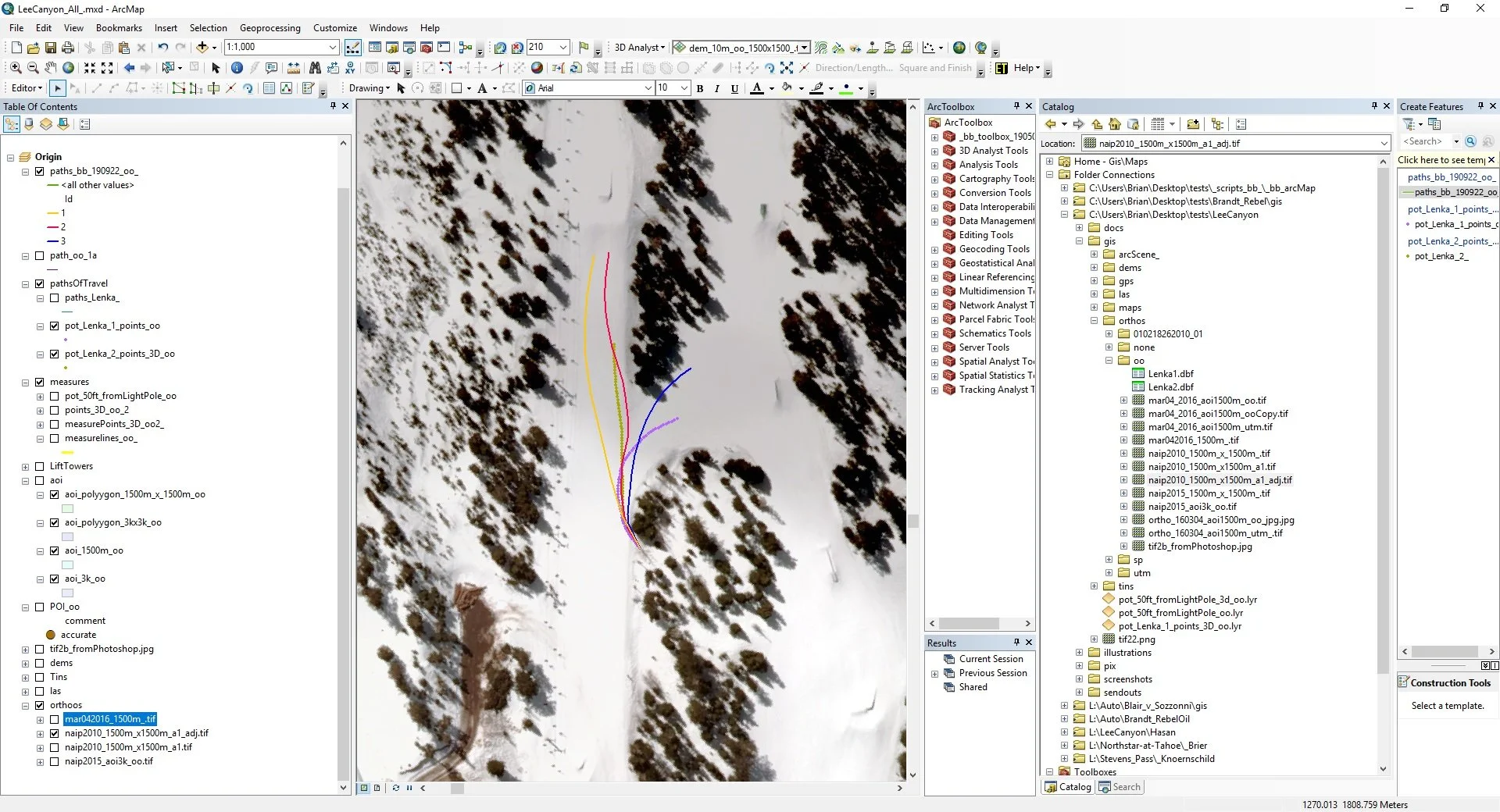The height and width of the screenshot is (812, 1500).
Task: Open the Bookmarks menu
Action: pos(119,28)
